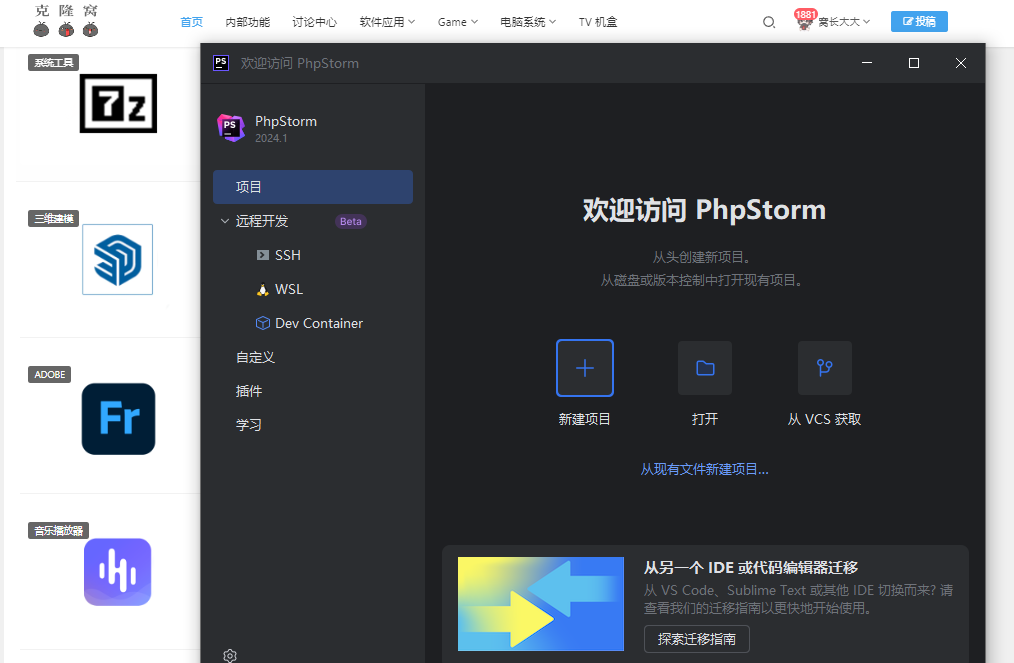This screenshot has width=1014, height=663.
Task: Click the 音乐播放器 category tag
Action: click(x=58, y=530)
